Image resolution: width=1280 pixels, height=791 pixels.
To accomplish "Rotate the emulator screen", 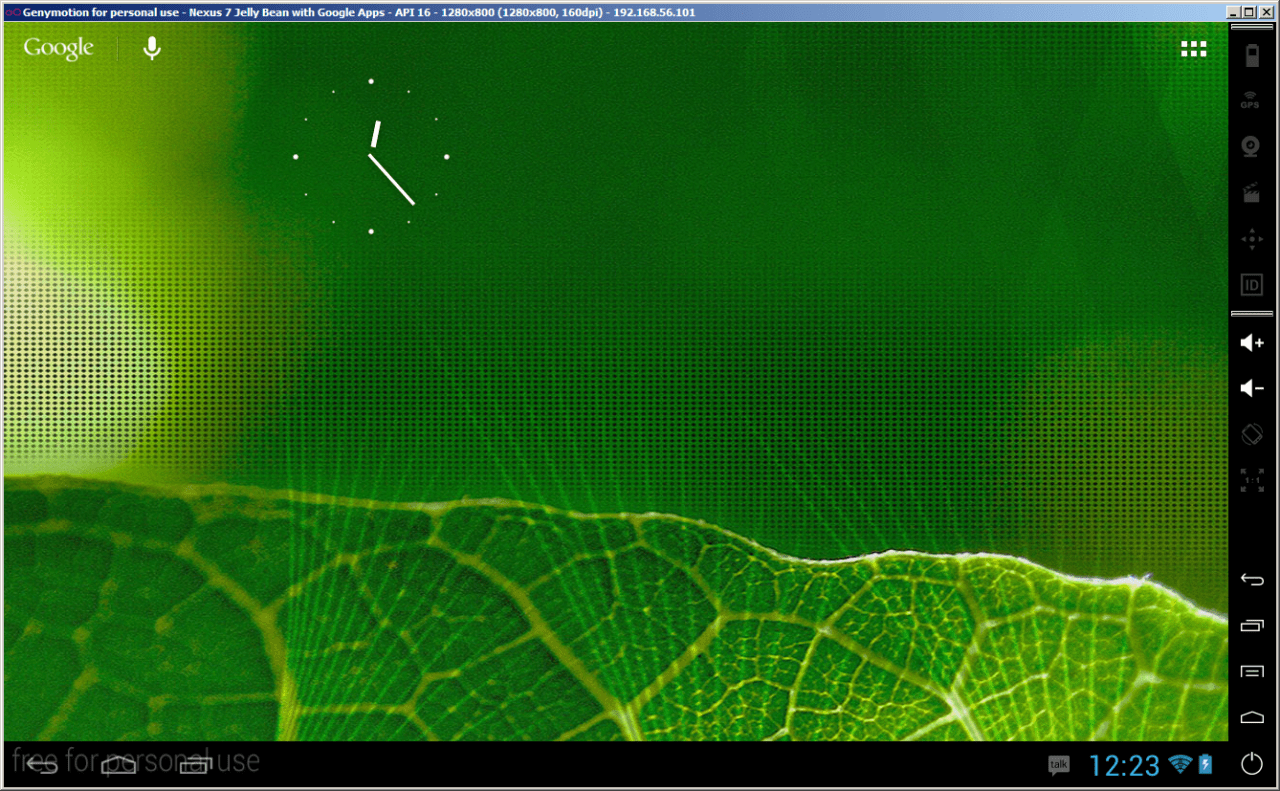I will pyautogui.click(x=1251, y=435).
